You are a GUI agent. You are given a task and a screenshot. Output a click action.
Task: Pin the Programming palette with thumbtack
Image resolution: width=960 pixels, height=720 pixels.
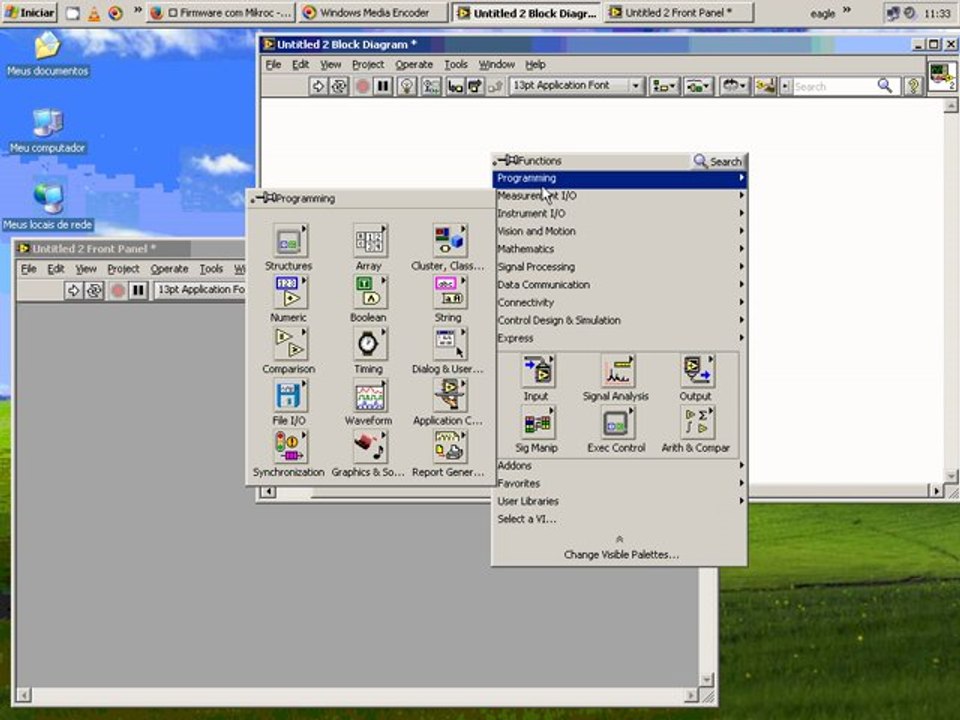(264, 198)
